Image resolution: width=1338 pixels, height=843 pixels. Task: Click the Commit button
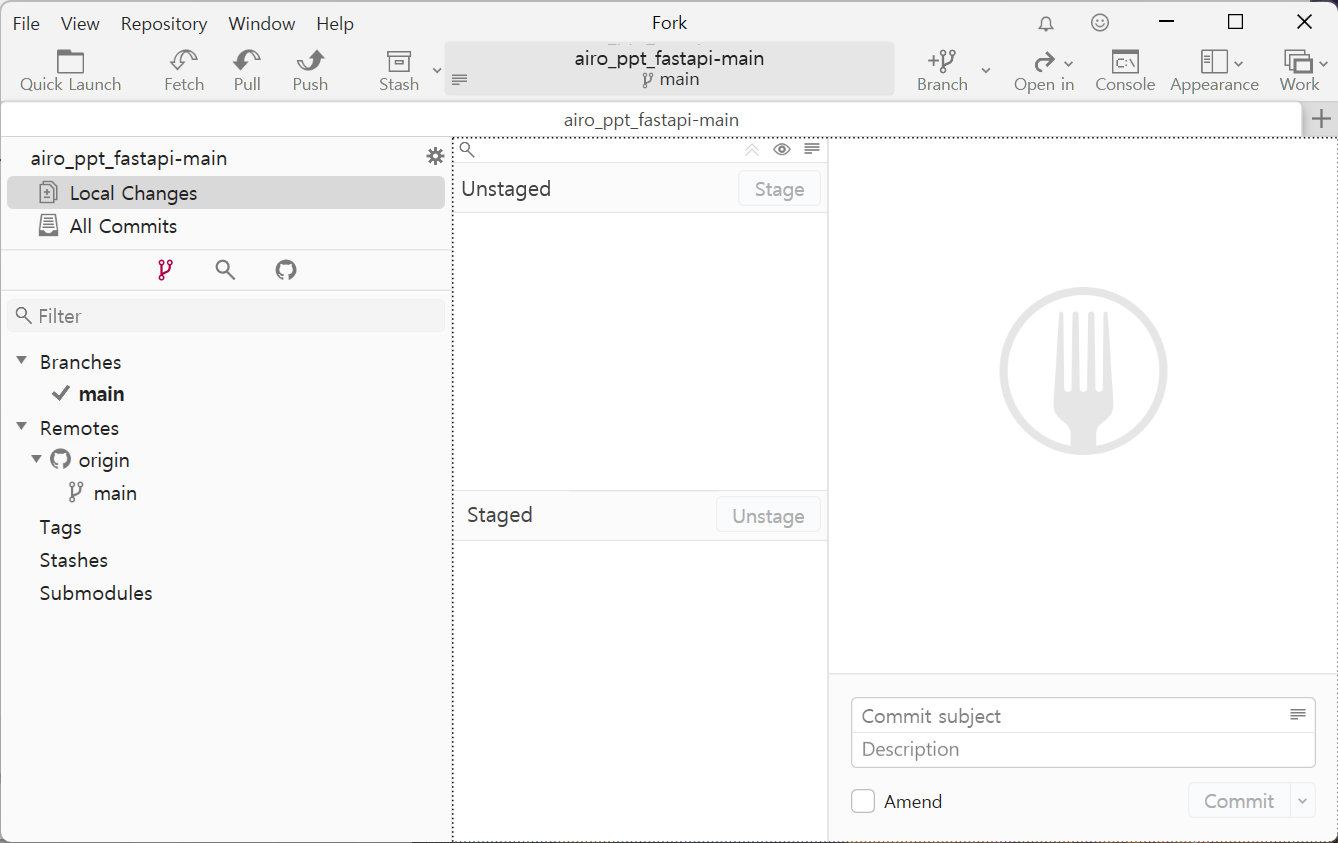click(1239, 801)
